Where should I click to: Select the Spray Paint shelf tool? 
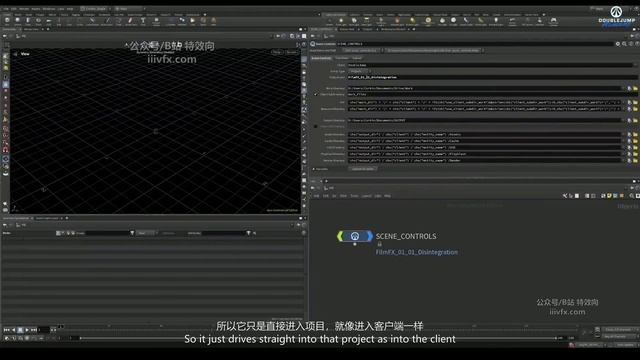point(130,21)
